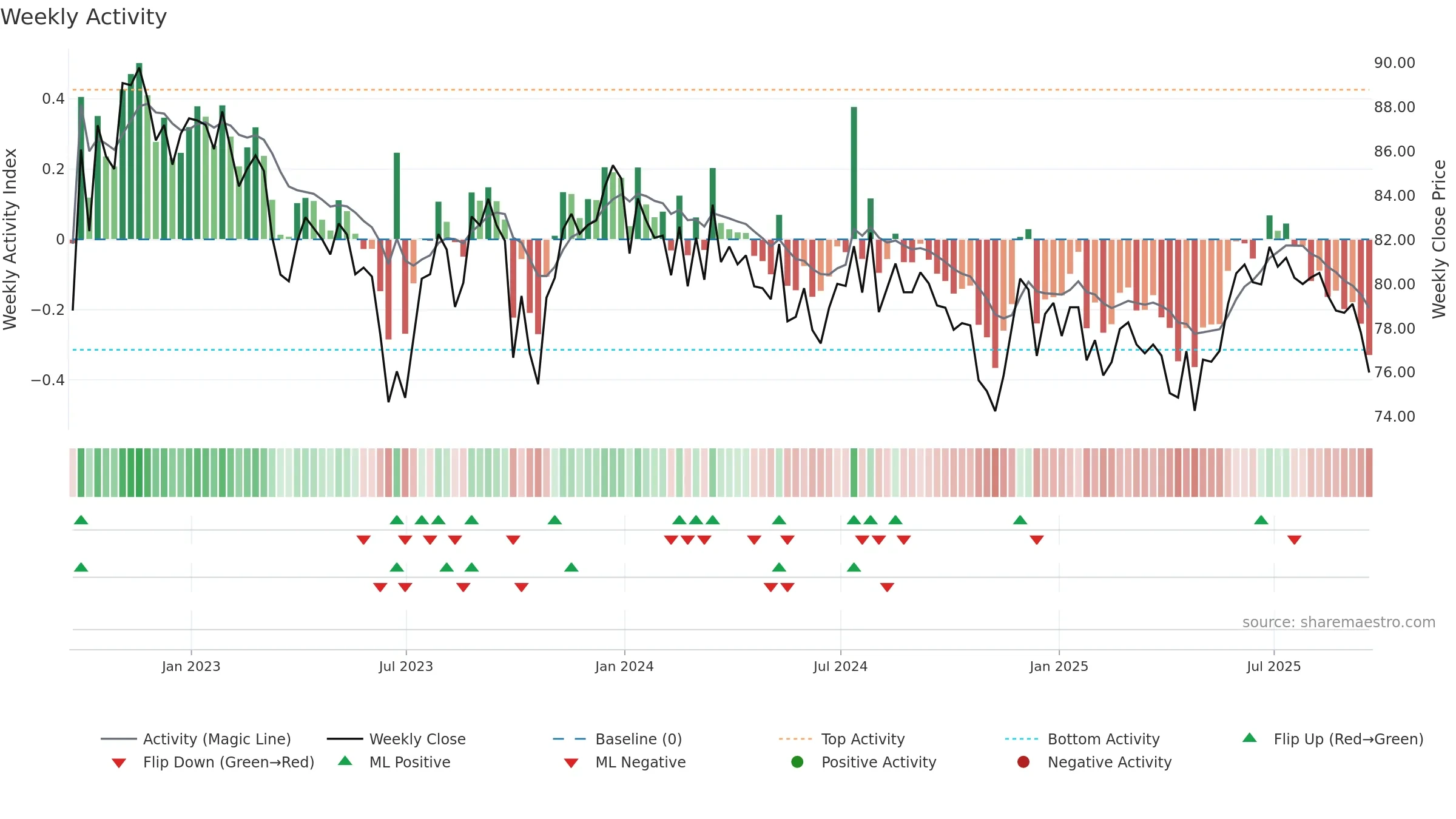Click the Weekly Activity chart title

84,17
